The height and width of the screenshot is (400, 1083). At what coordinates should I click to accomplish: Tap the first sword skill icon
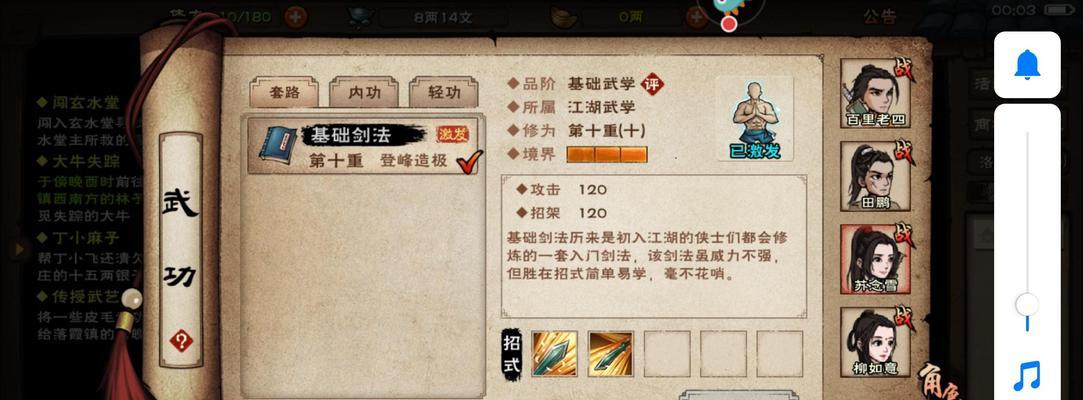click(555, 354)
